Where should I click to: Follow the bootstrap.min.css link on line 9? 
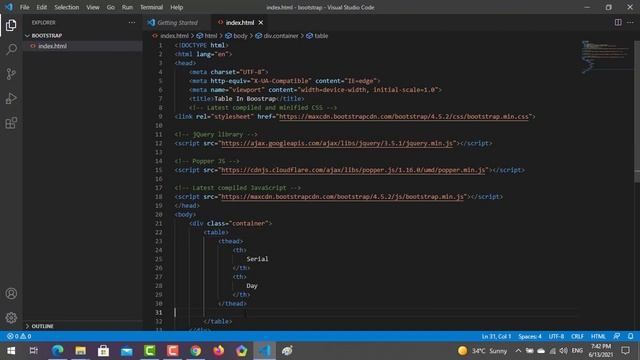pyautogui.click(x=404, y=117)
